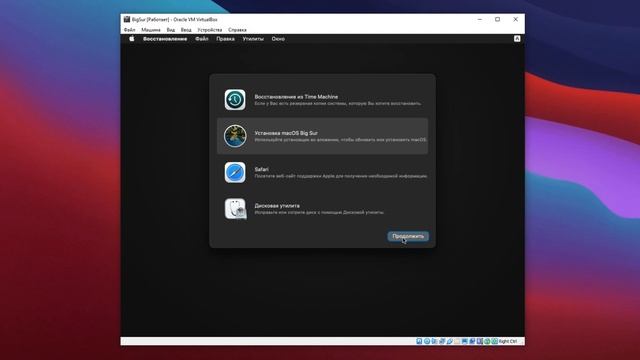The image size is (640, 360).
Task: Open the Устройства menu in VirtualBox
Action: (209, 30)
